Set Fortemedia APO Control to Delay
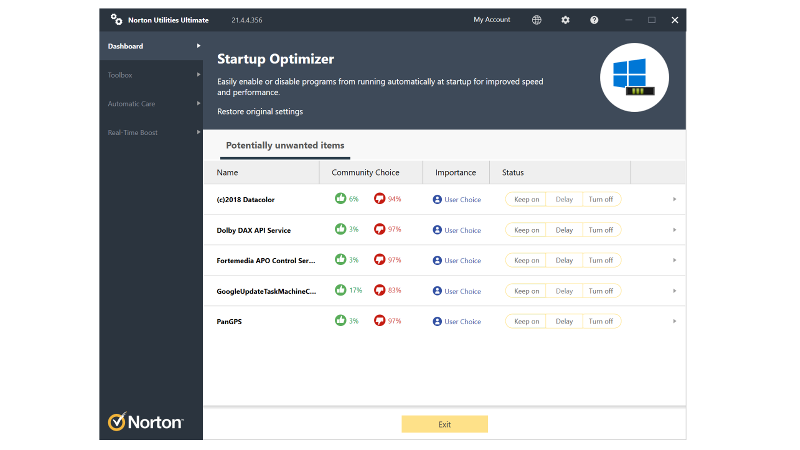Viewport: 800px width, 450px height. [x=564, y=260]
